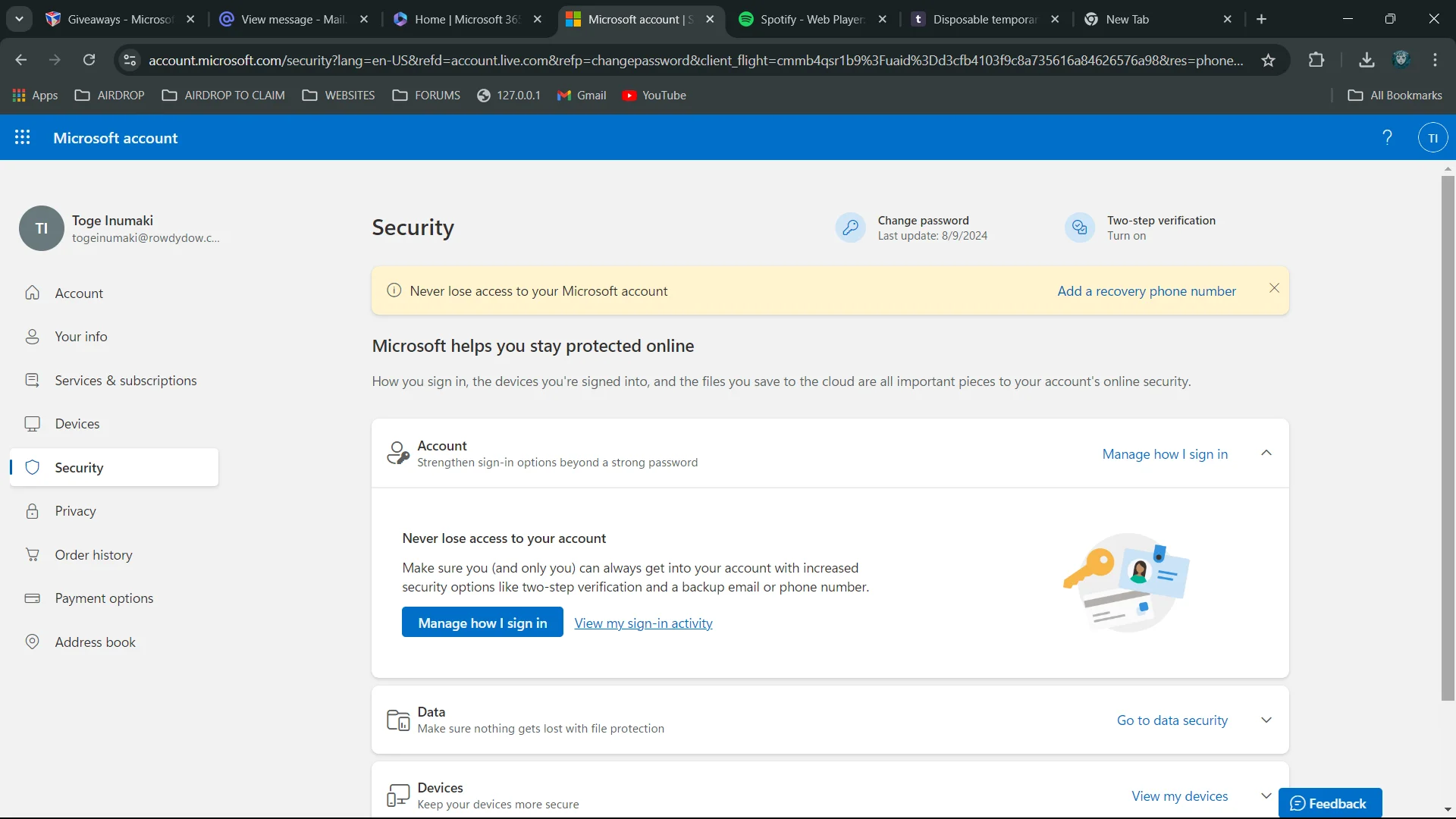
Task: Open Devices in the left sidebar
Action: [x=114, y=424]
